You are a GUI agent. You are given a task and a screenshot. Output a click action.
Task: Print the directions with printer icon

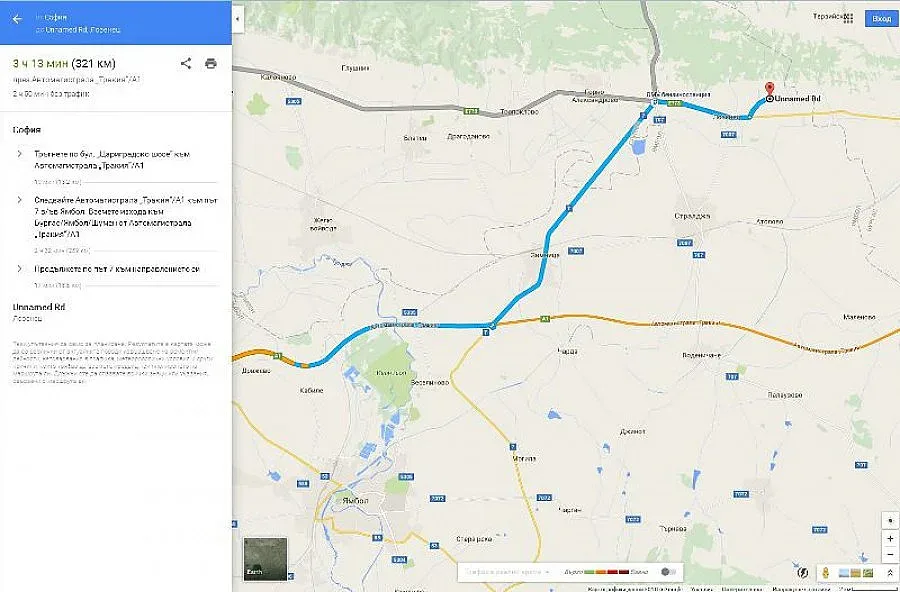[211, 64]
